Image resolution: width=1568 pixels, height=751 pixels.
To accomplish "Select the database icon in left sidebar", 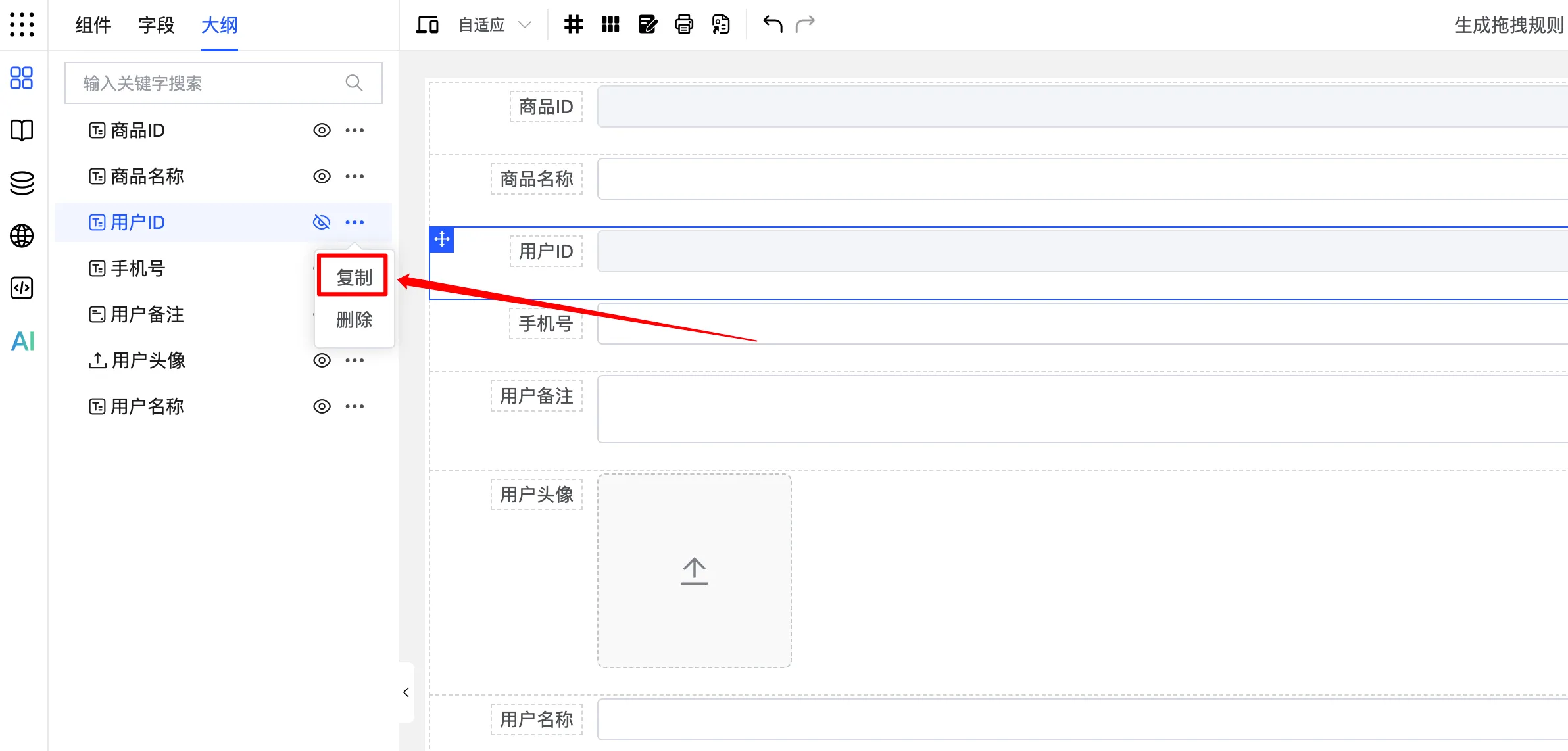I will (22, 183).
